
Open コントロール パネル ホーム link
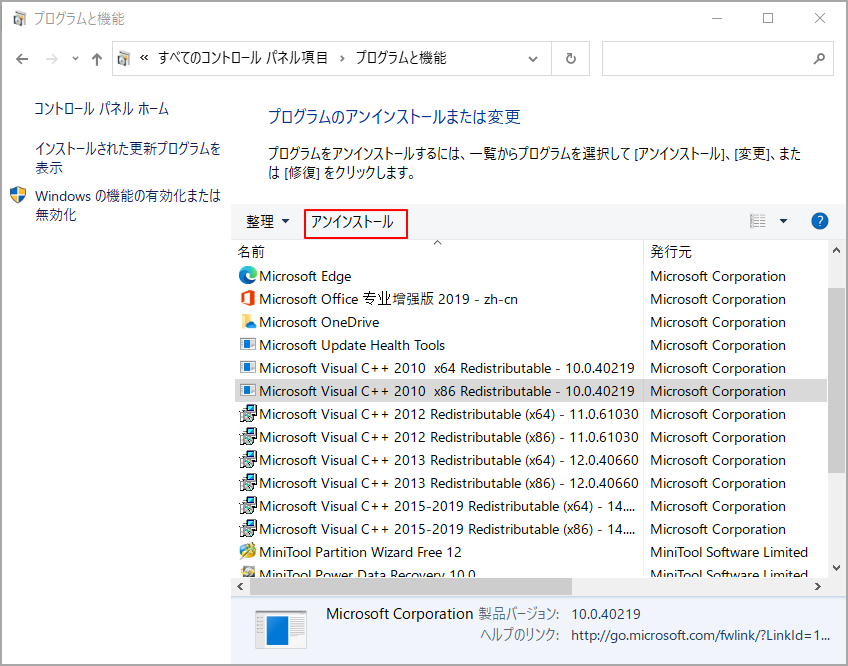point(102,109)
